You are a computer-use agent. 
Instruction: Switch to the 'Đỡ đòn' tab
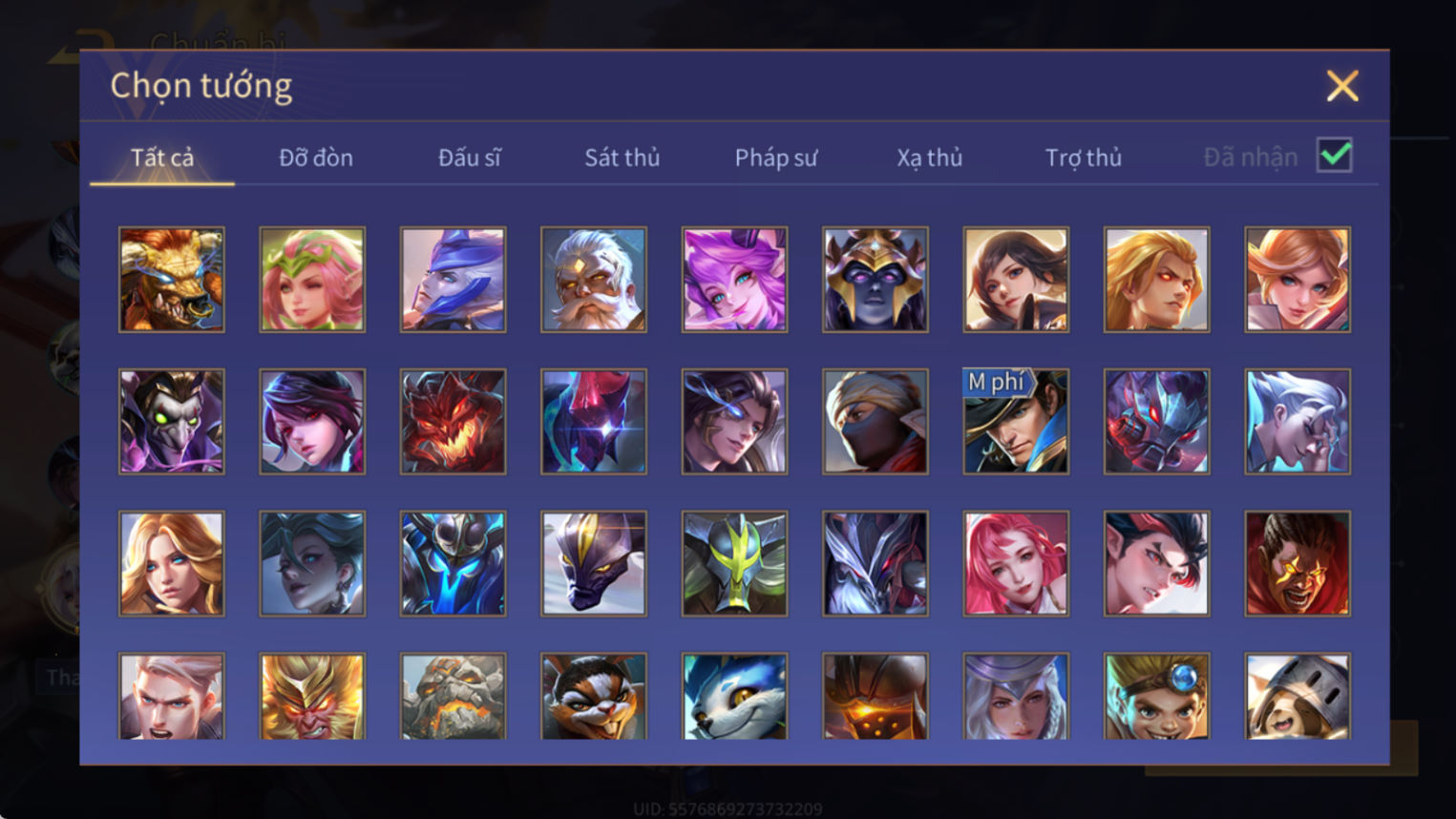[x=316, y=157]
